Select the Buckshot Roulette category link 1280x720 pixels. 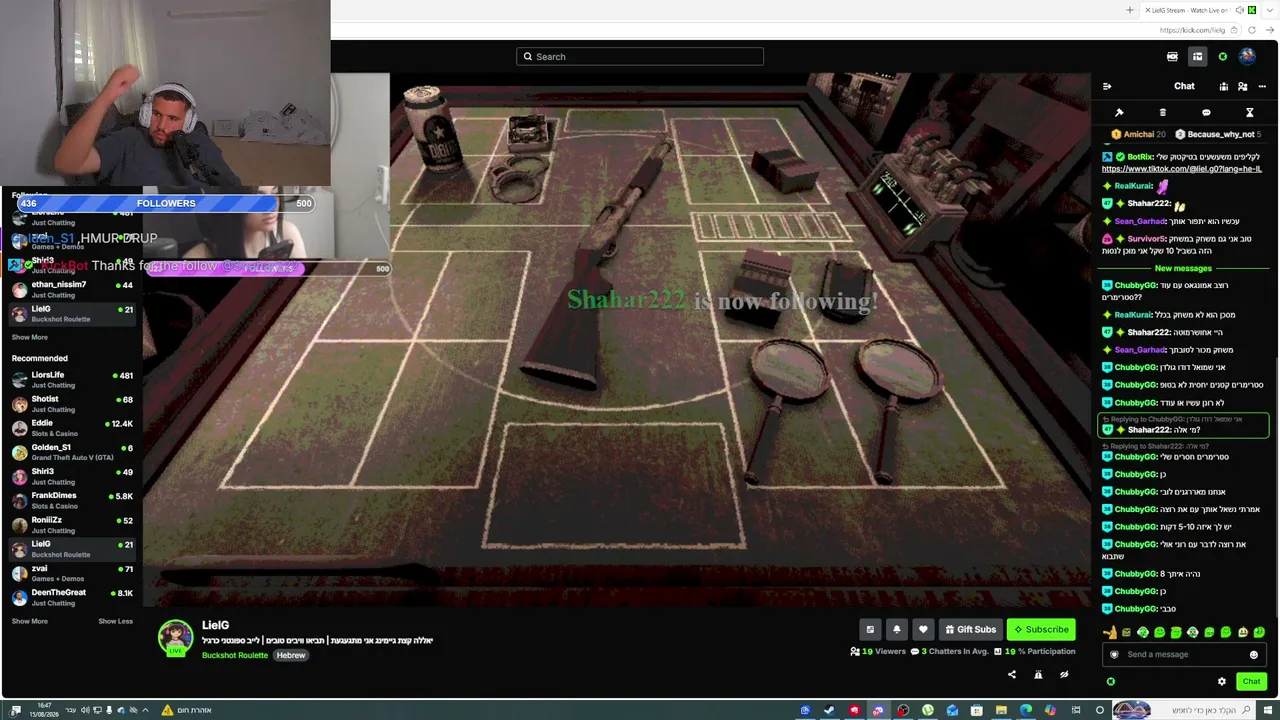(235, 655)
